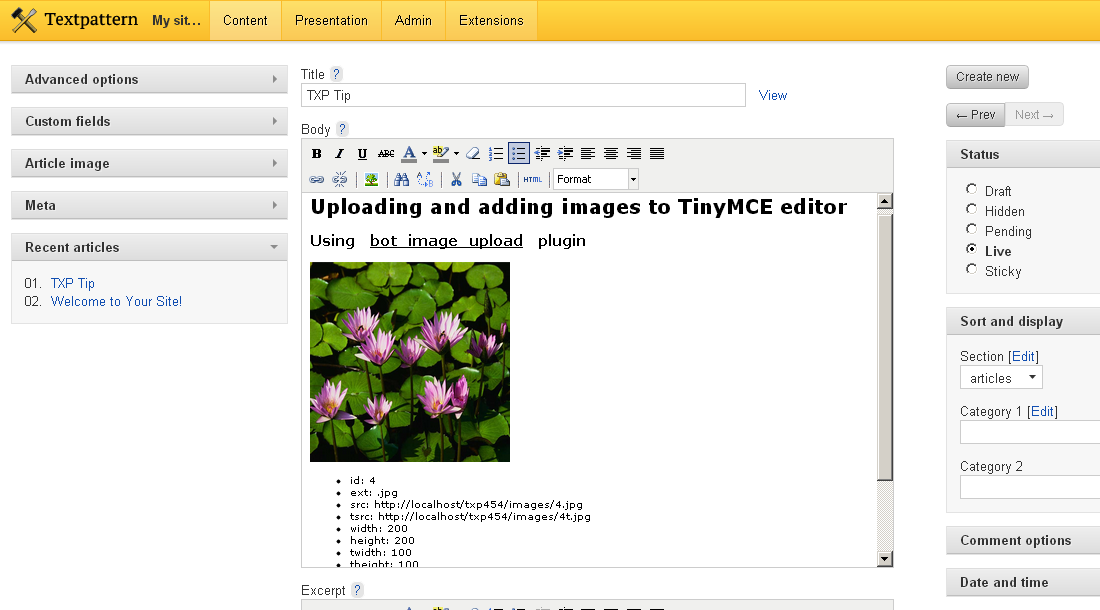Switch to the Presentation tab

click(x=331, y=20)
